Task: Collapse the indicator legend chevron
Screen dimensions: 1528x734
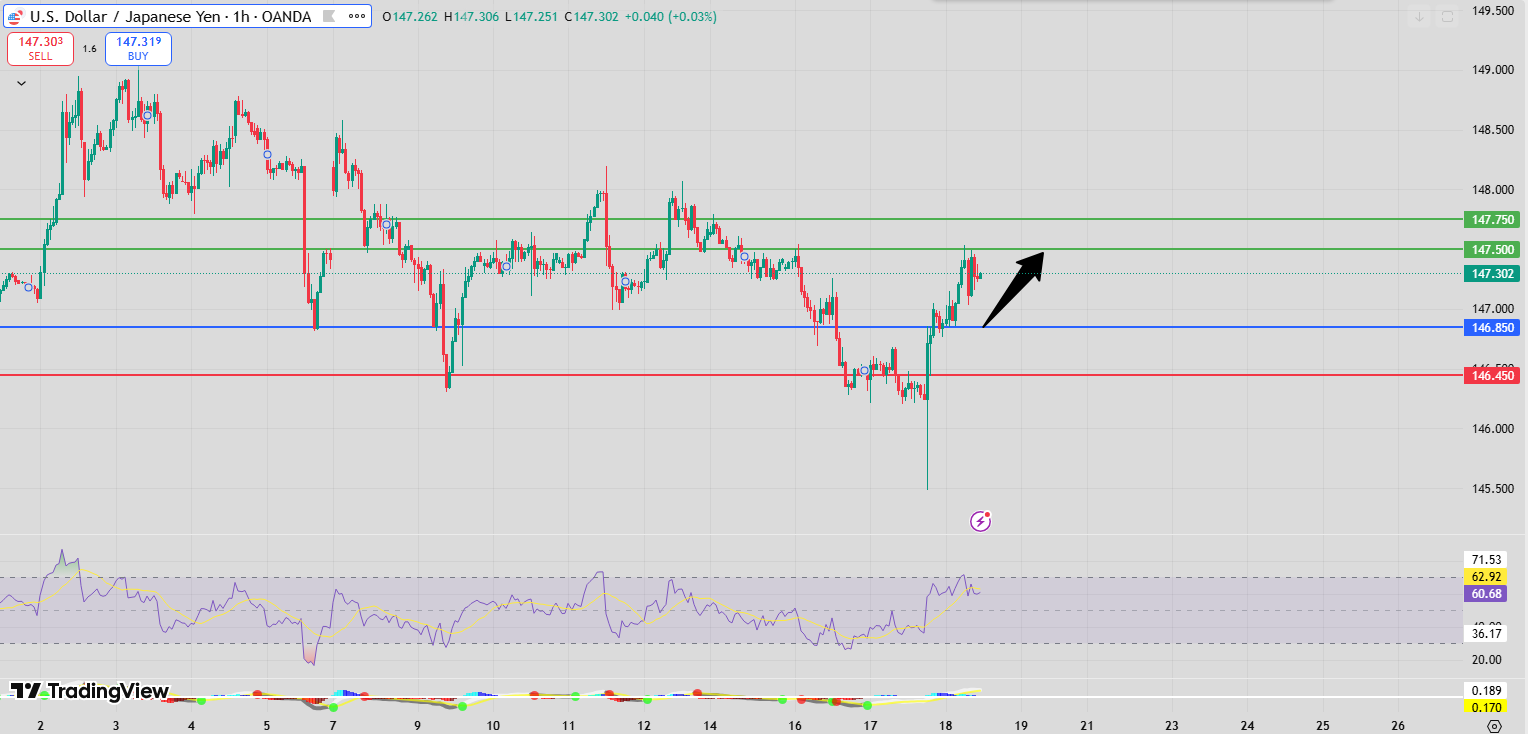Action: [x=21, y=84]
